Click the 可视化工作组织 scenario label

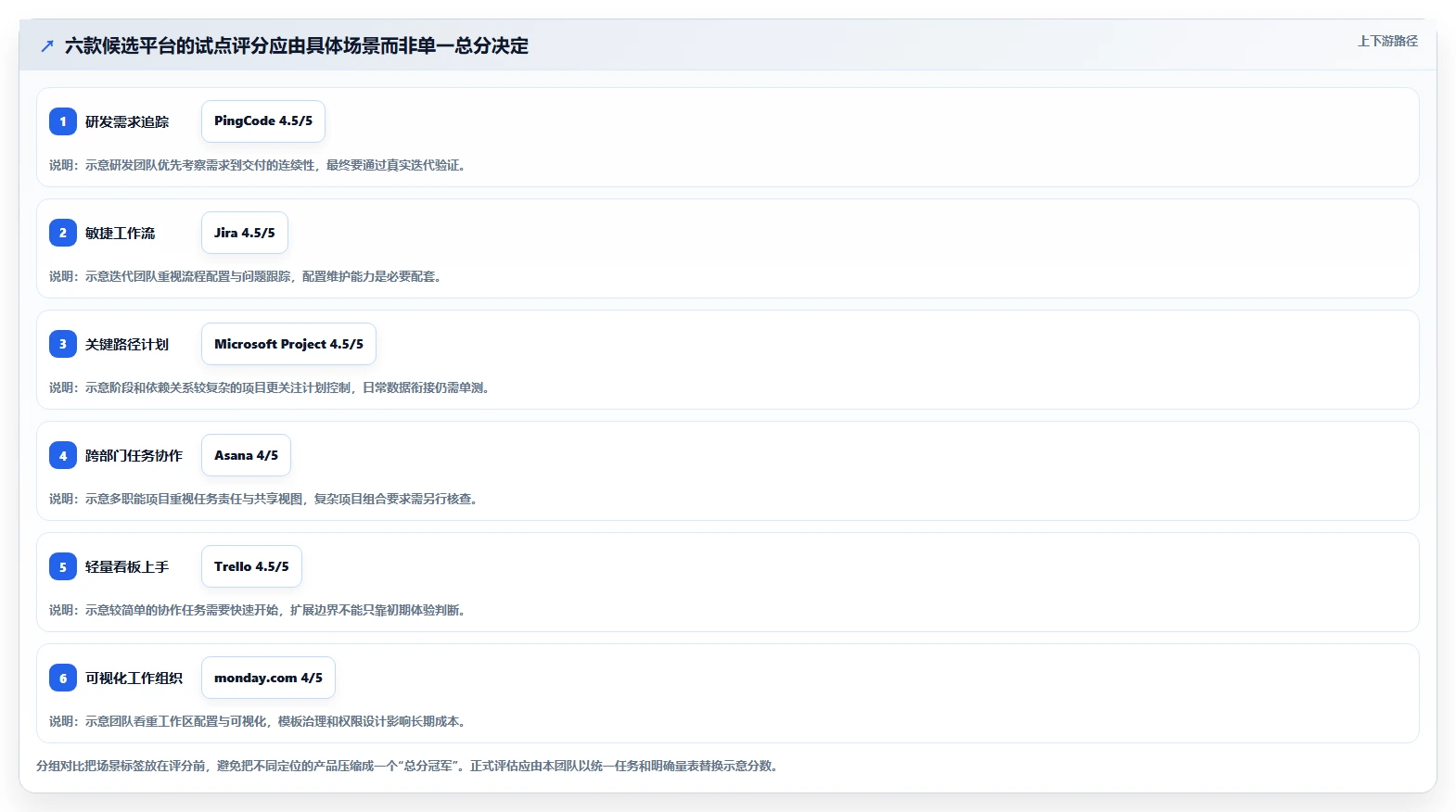[x=134, y=678]
